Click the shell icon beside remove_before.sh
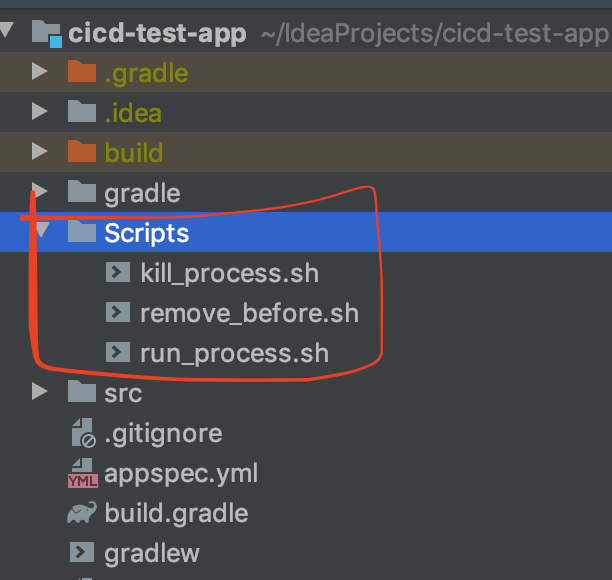The width and height of the screenshot is (612, 580). 117,312
